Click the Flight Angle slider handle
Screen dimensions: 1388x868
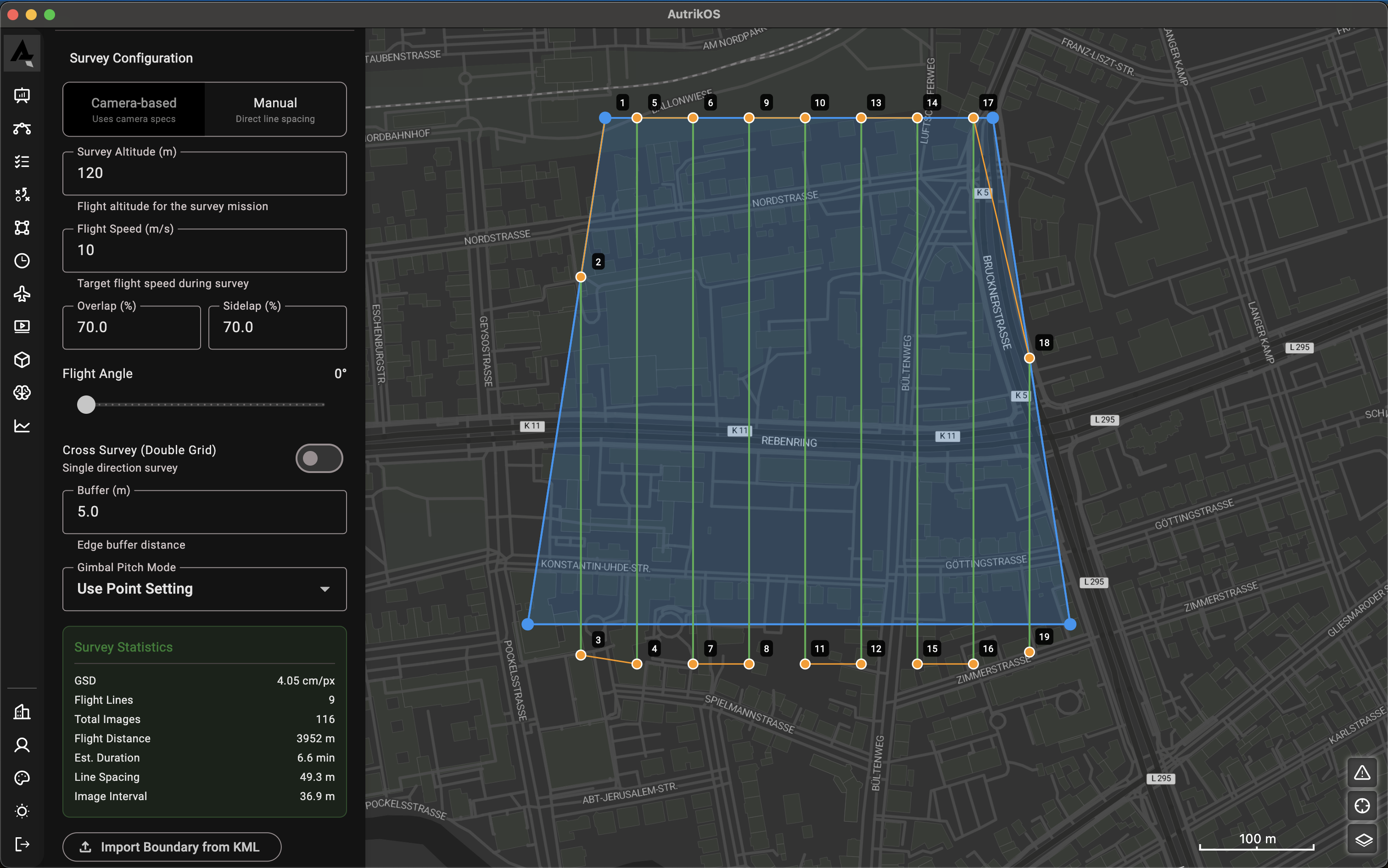click(x=86, y=405)
